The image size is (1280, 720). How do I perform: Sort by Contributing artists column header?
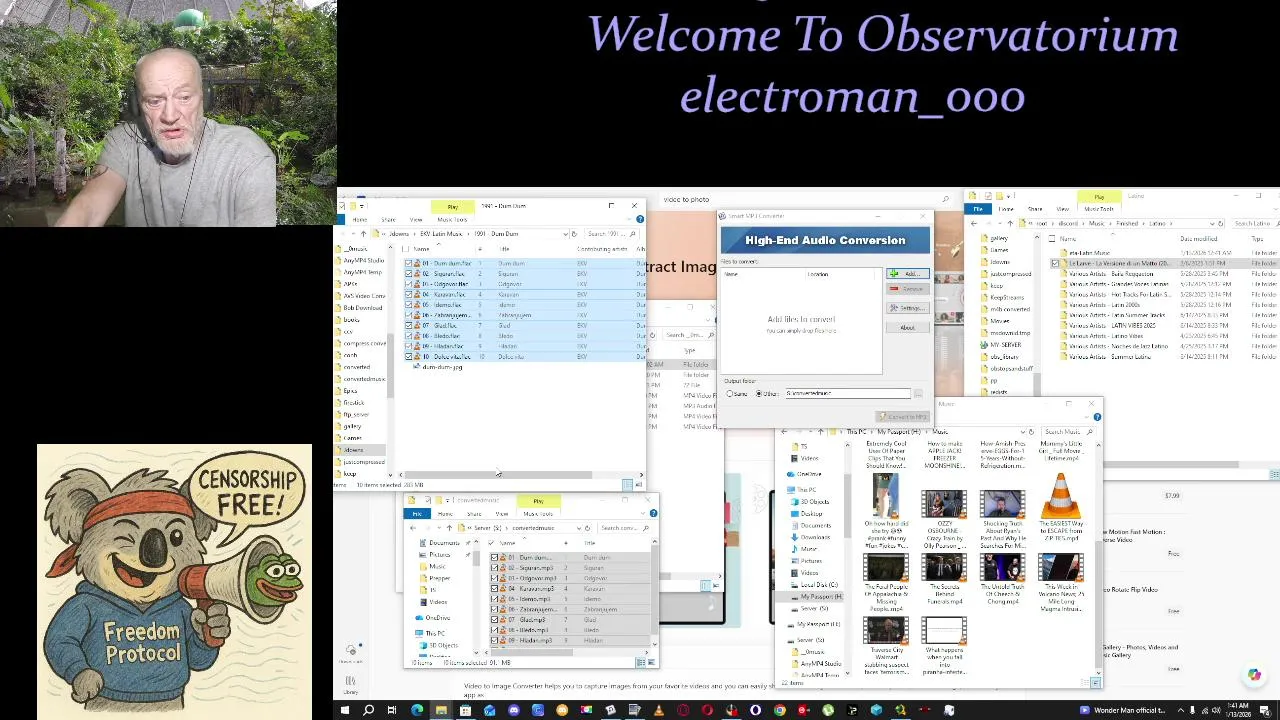click(602, 249)
